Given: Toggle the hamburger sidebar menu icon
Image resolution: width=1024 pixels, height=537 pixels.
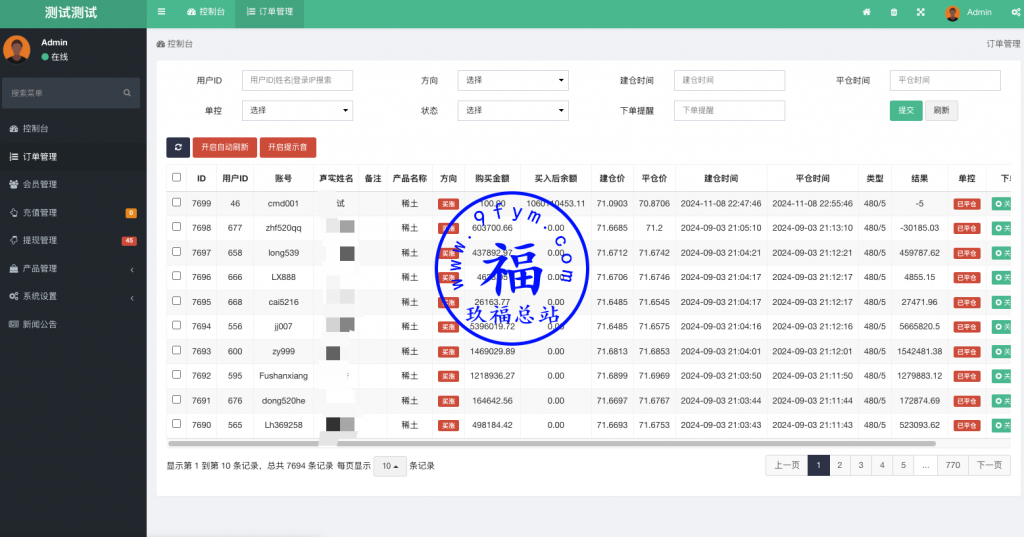Looking at the screenshot, I should tap(161, 12).
